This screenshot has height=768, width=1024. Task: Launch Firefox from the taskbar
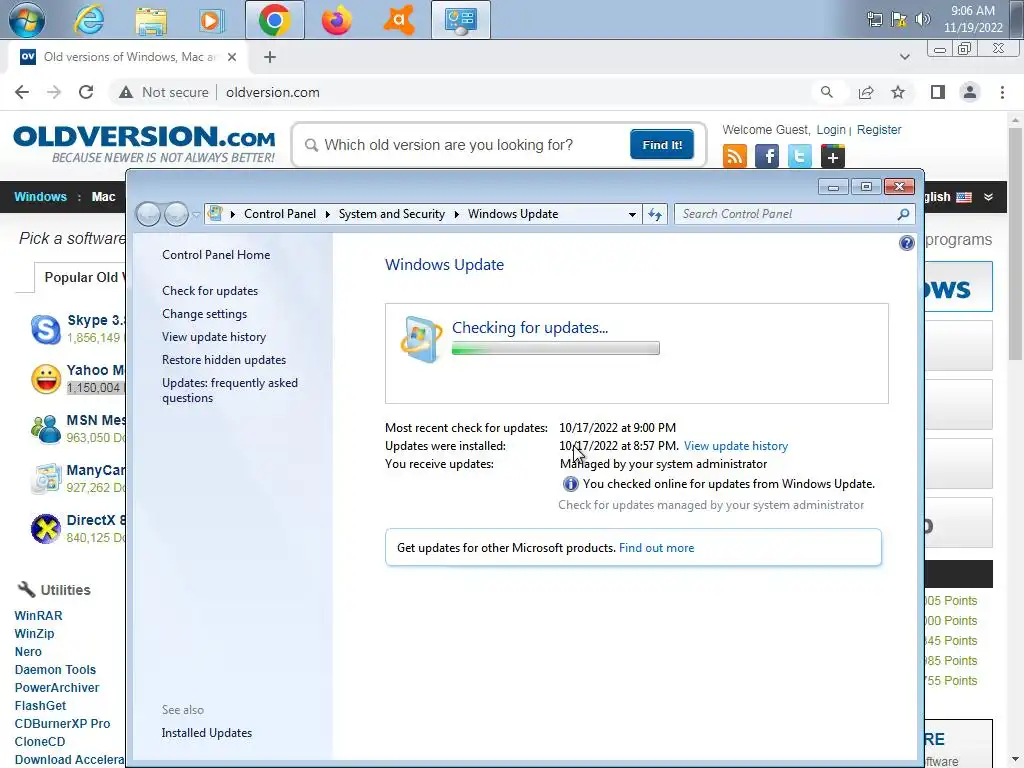(x=336, y=20)
